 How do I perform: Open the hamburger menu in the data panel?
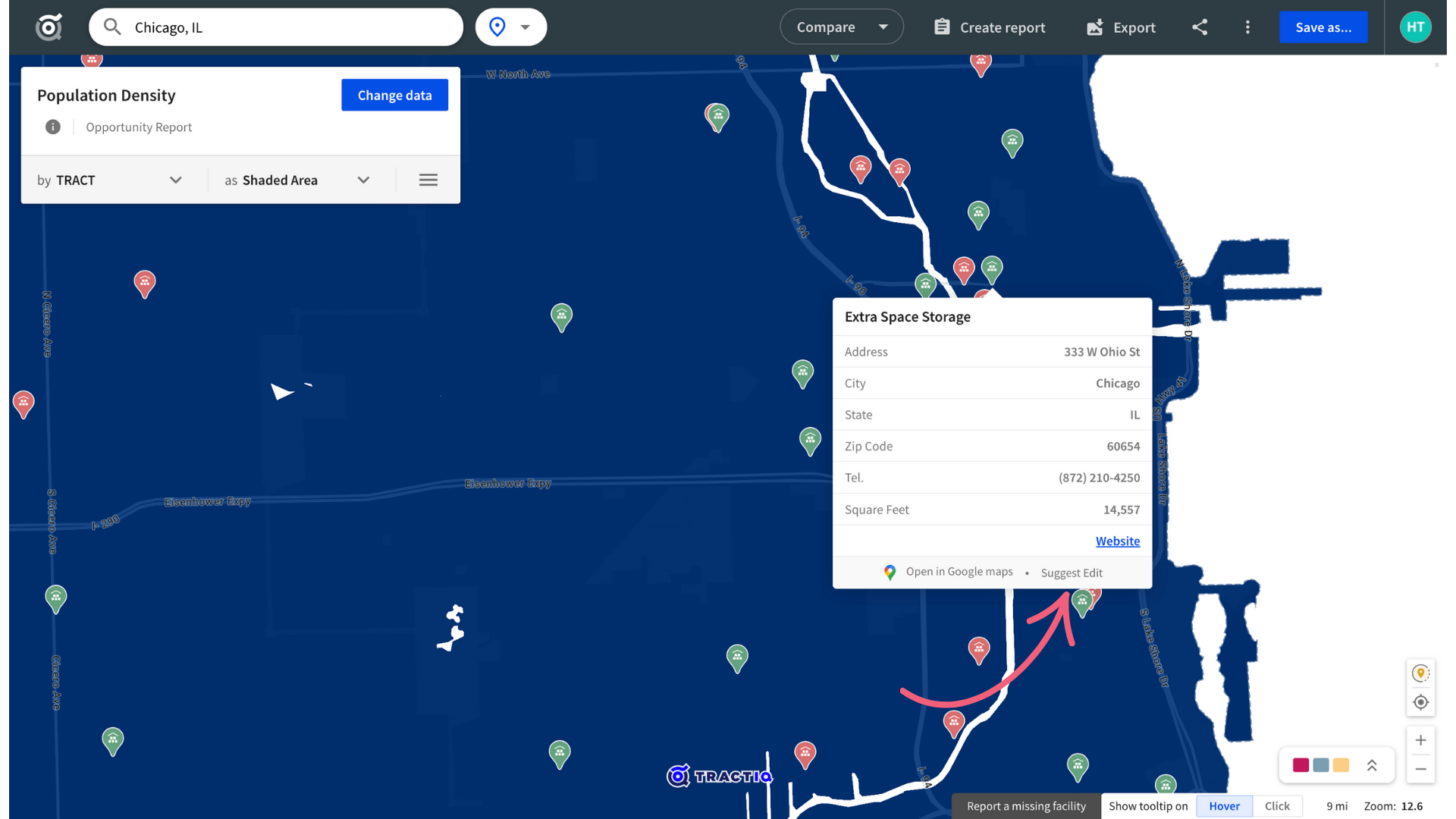pyautogui.click(x=428, y=180)
